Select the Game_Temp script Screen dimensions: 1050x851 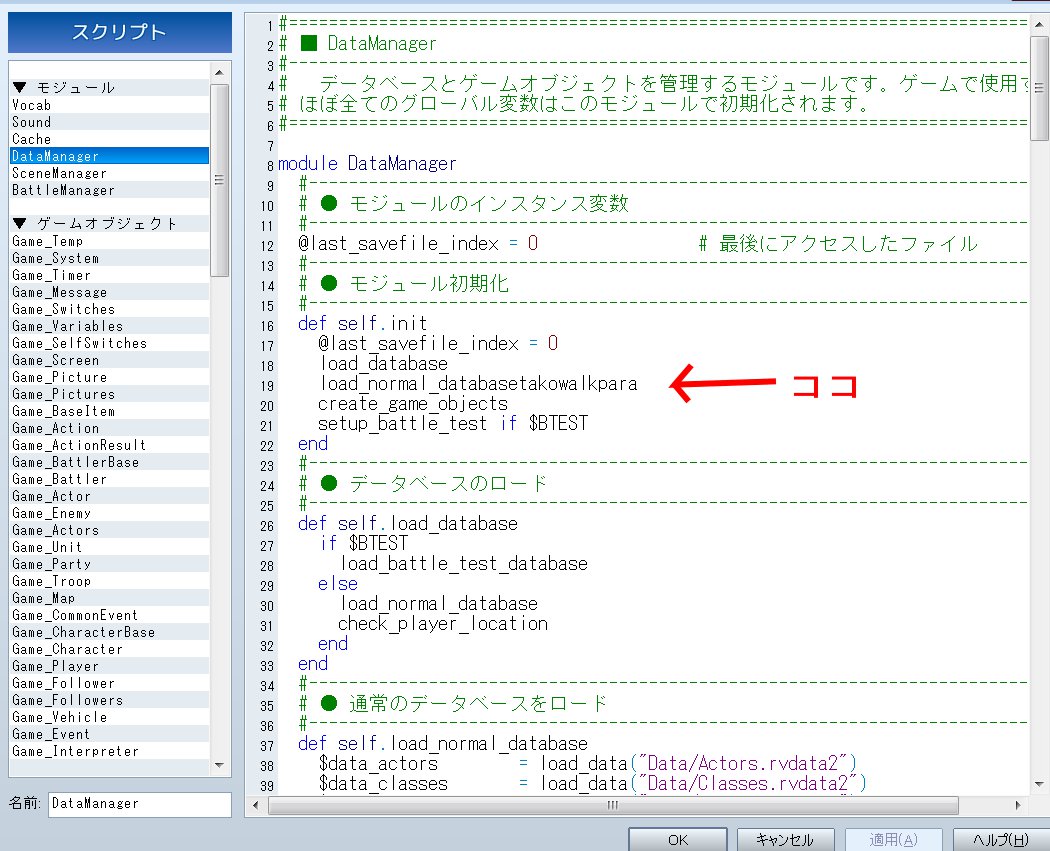tap(48, 241)
